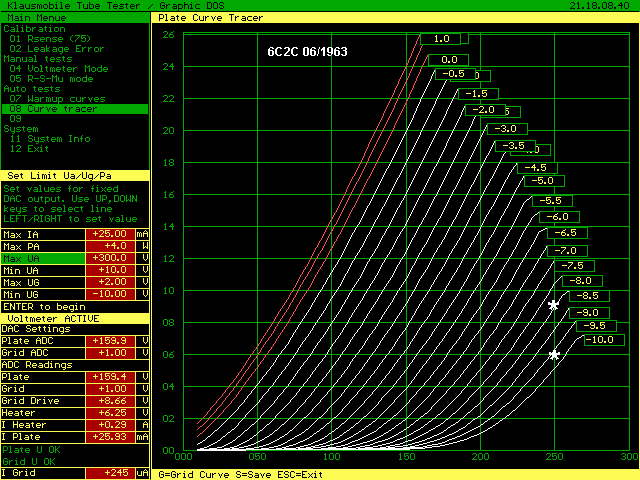Select the Max PA limit value +4.0
The height and width of the screenshot is (480, 640).
109,245
